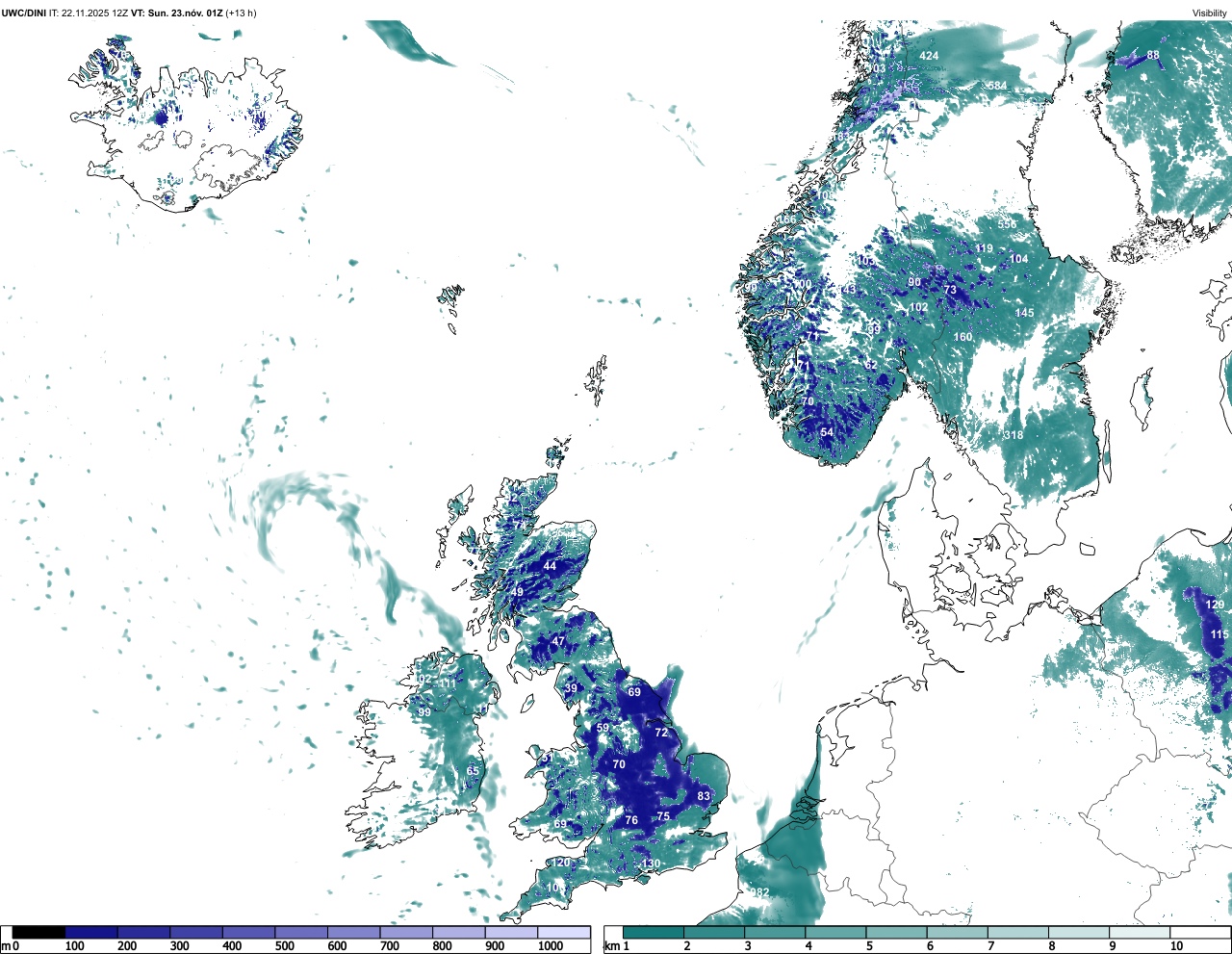Click visibility value '44' over the Scottish Highlands

(550, 566)
